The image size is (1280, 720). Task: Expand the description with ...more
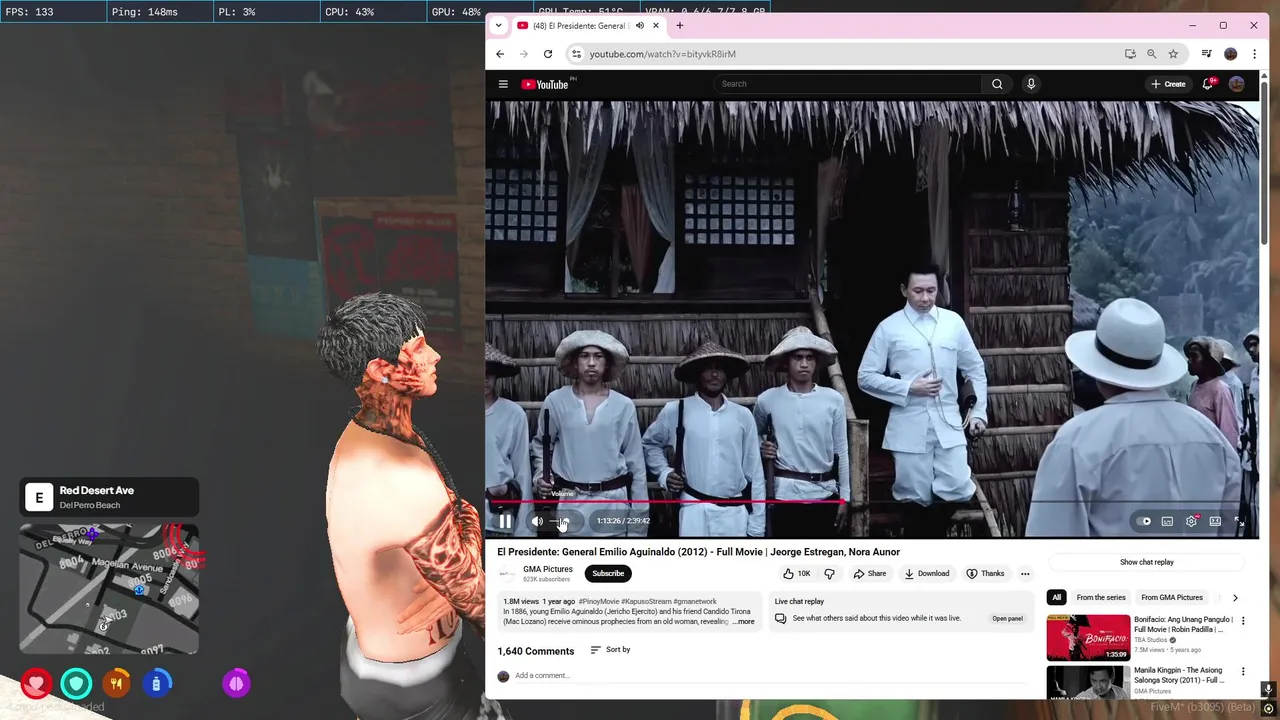(744, 622)
